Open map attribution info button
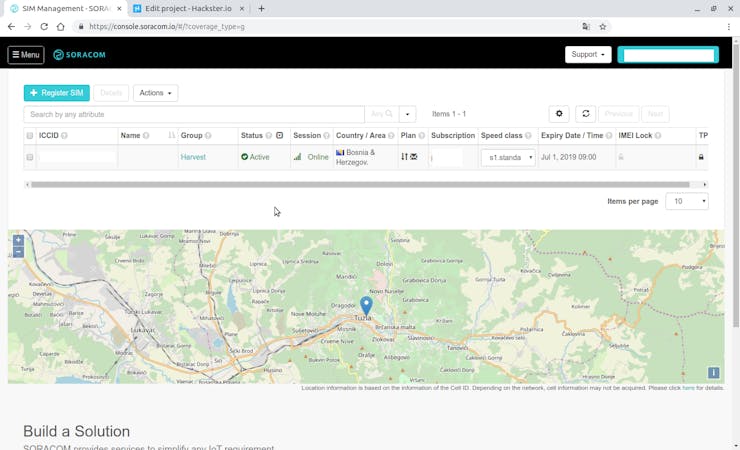Image resolution: width=740 pixels, height=450 pixels. (714, 373)
